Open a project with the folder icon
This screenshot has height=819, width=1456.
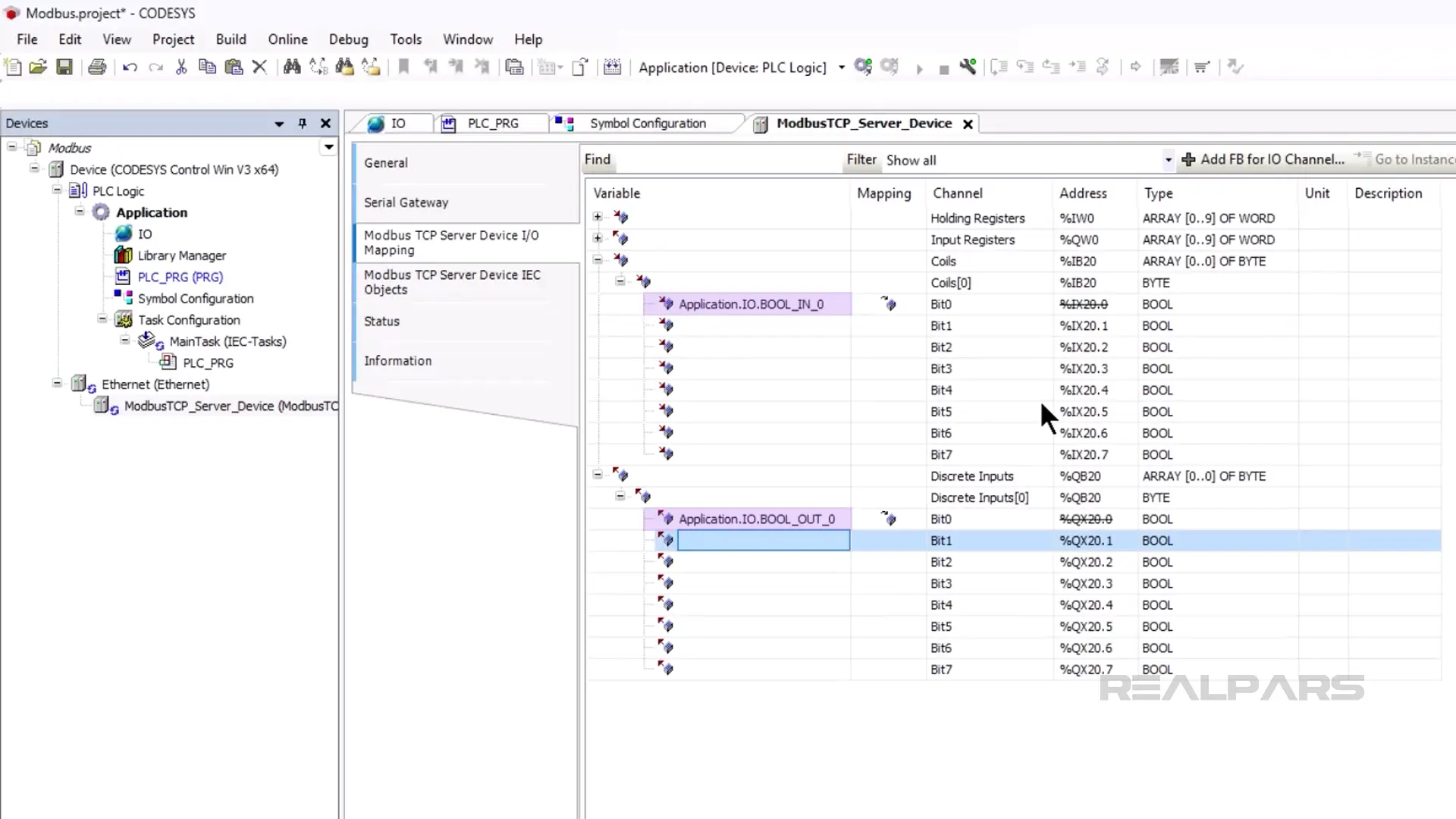[x=38, y=67]
